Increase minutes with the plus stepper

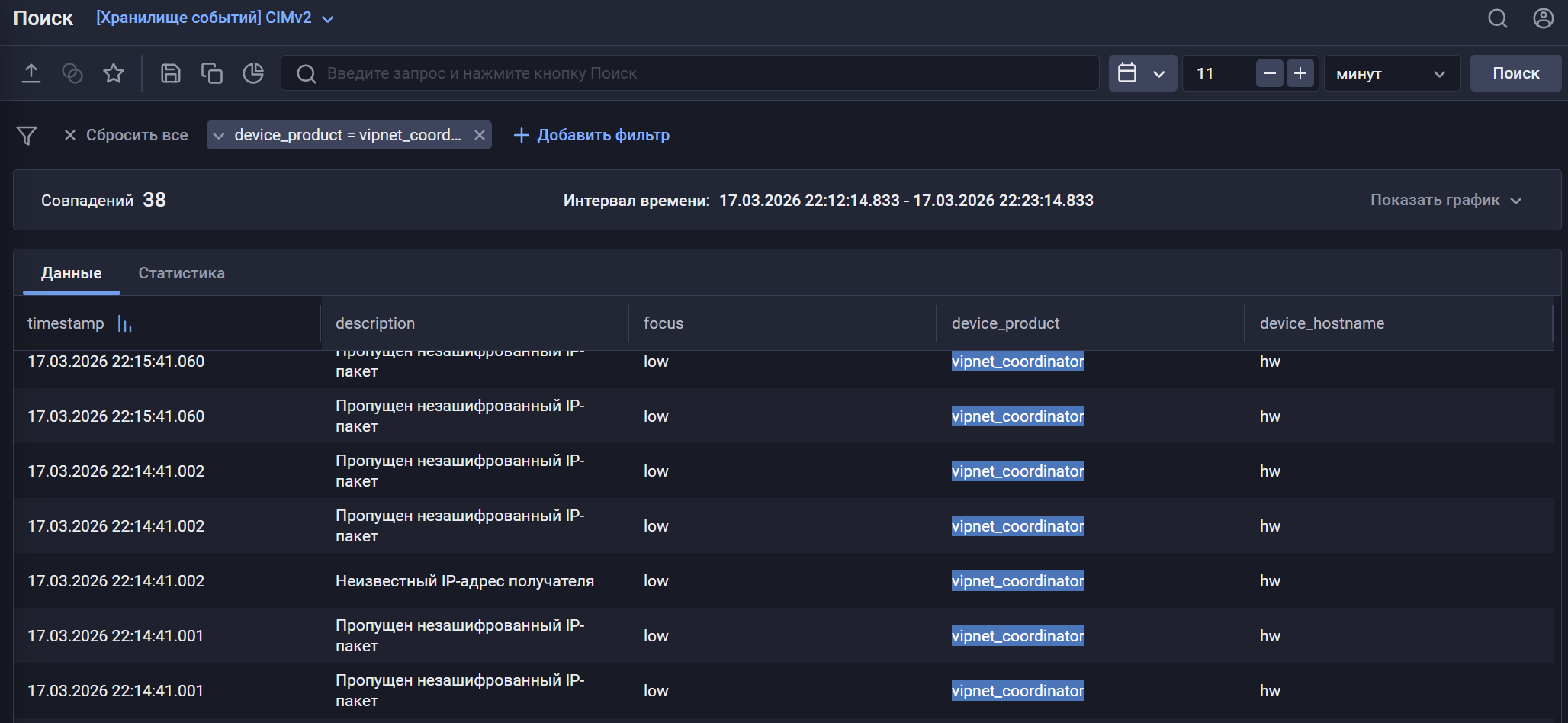[x=1301, y=72]
